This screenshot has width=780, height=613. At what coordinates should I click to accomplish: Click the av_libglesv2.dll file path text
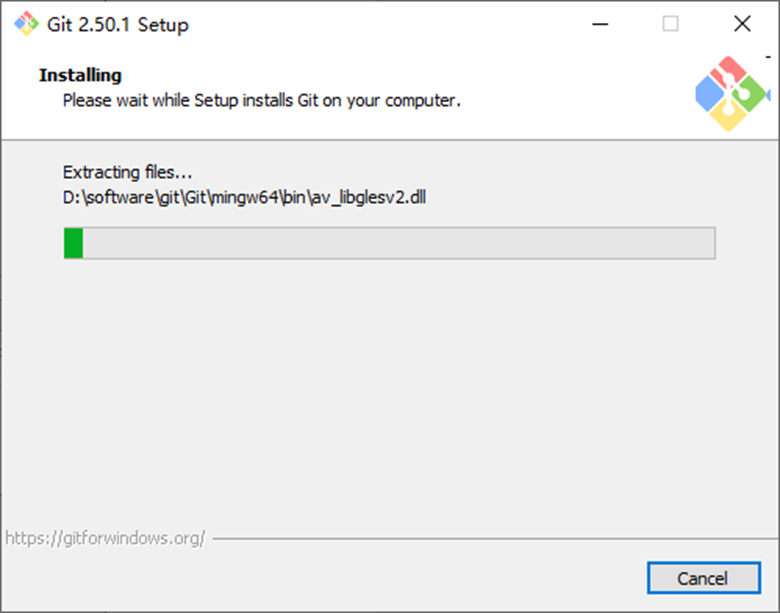pyautogui.click(x=244, y=198)
